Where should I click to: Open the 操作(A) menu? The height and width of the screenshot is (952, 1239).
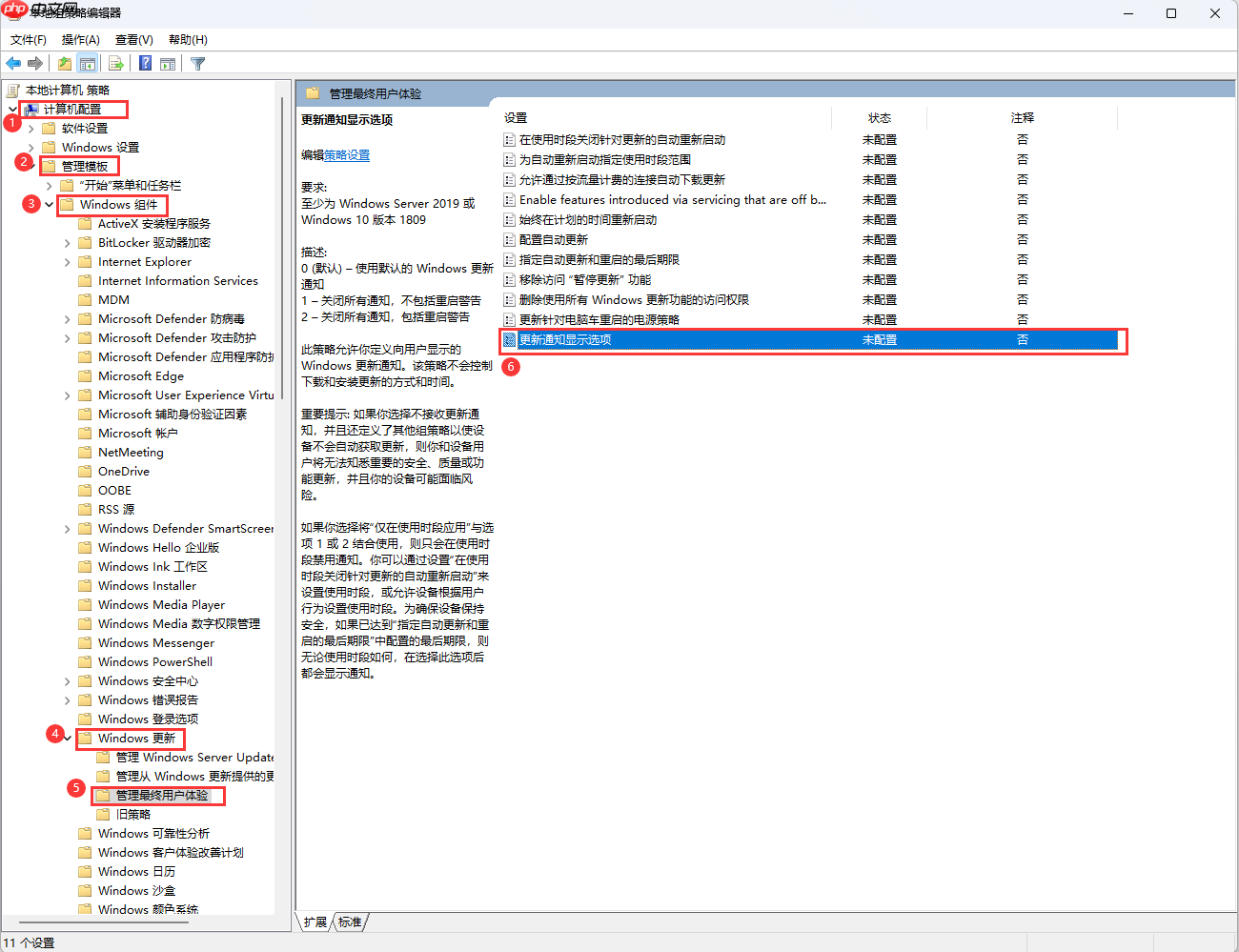pos(80,39)
